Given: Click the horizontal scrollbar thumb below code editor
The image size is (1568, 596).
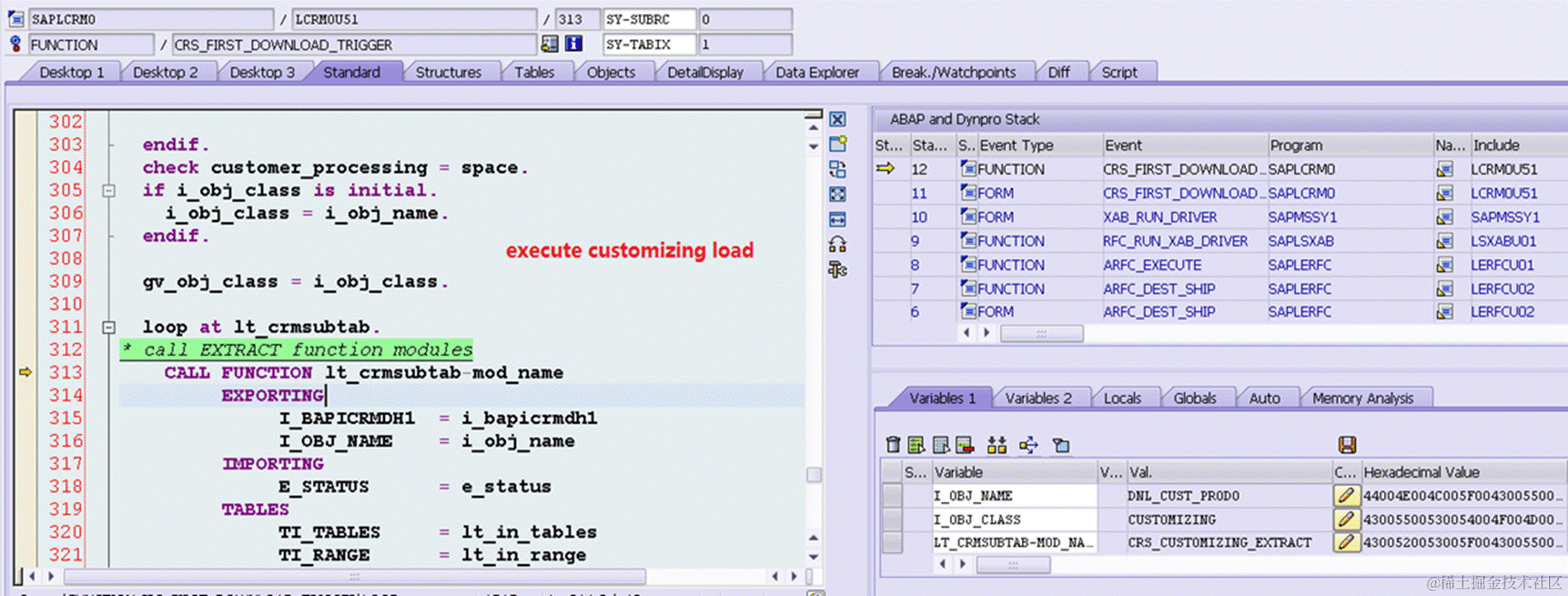Looking at the screenshot, I should tap(354, 576).
